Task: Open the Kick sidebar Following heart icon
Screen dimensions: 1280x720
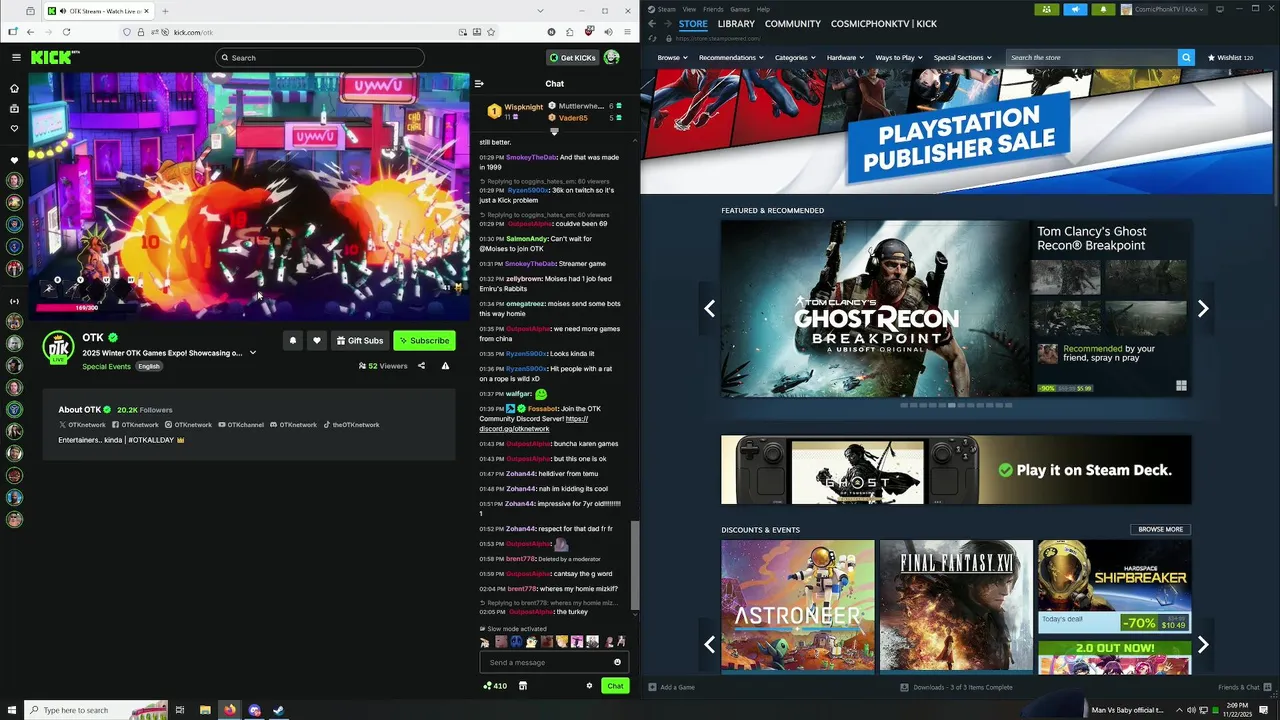Action: coord(14,128)
